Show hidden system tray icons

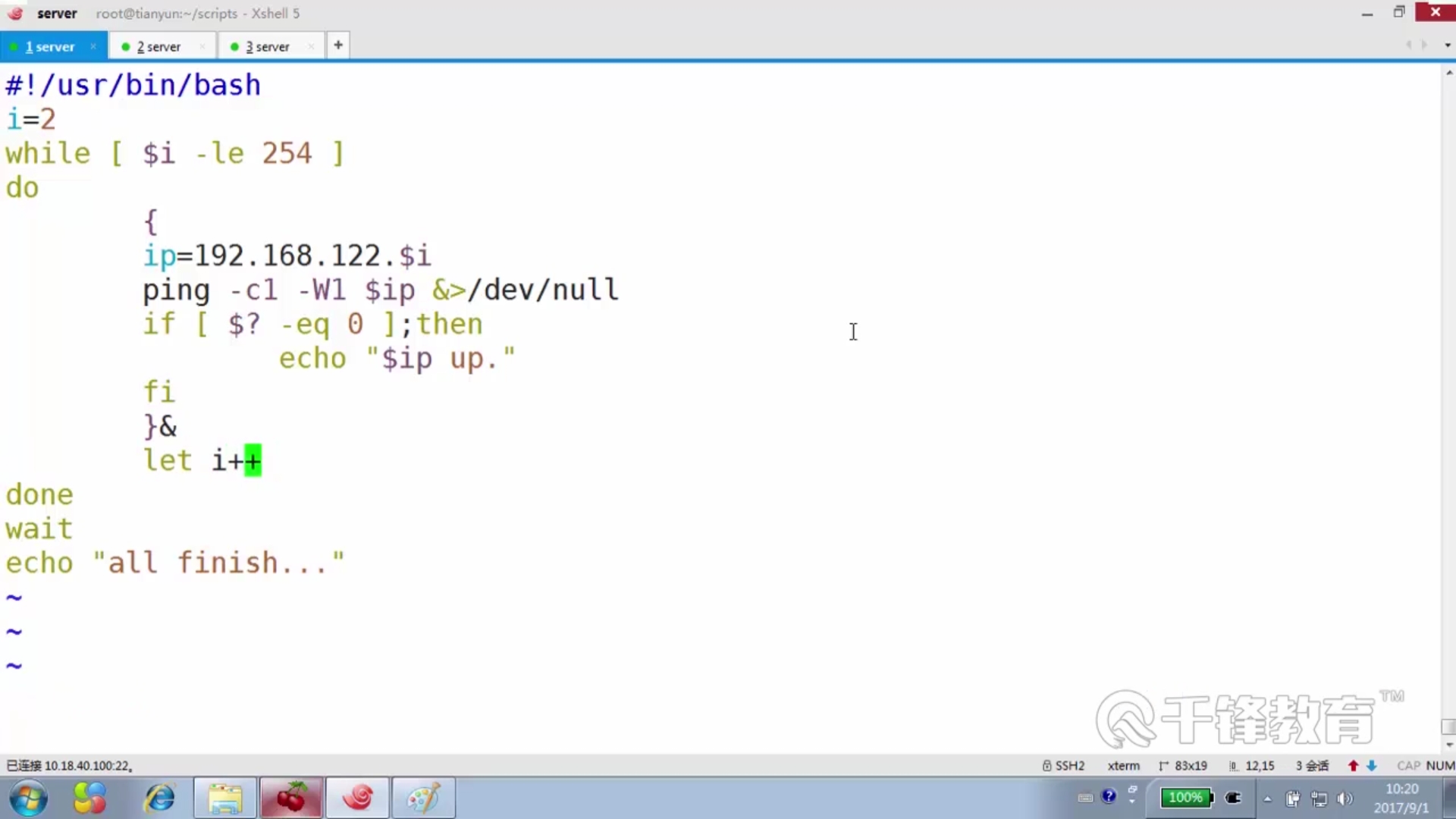(1267, 799)
